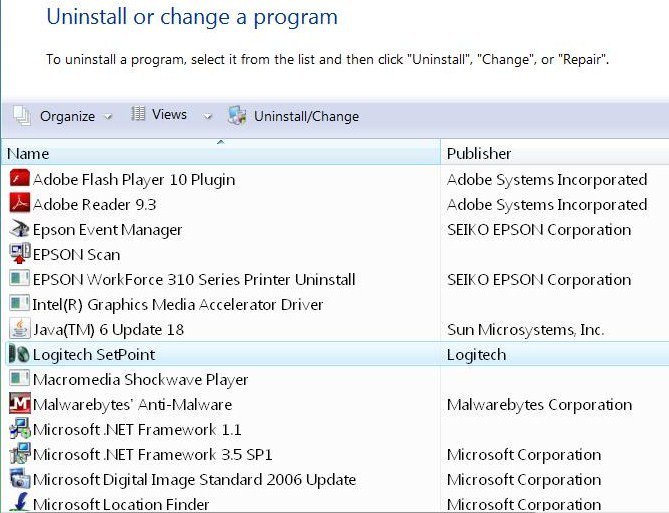This screenshot has width=669, height=513.
Task: Select Adobe Flash Player 10 Plugin name
Action: click(134, 180)
